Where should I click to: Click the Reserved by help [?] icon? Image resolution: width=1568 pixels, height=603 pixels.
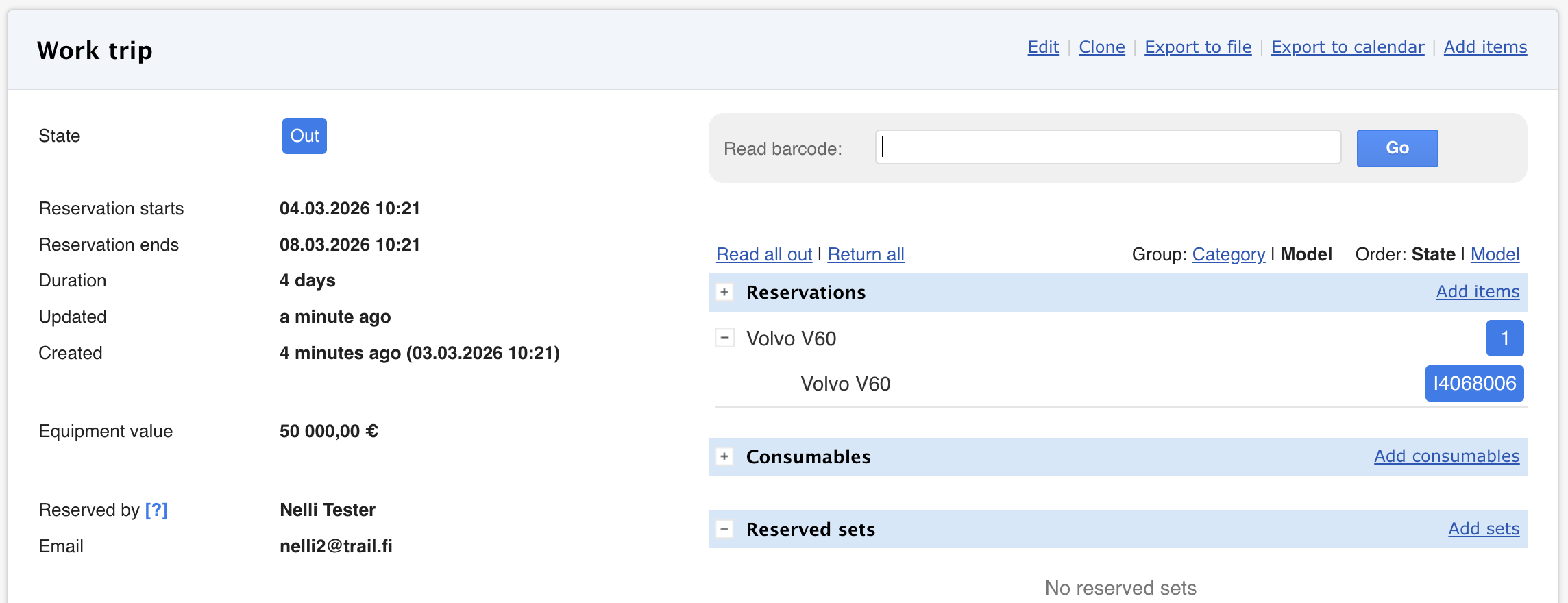[156, 510]
